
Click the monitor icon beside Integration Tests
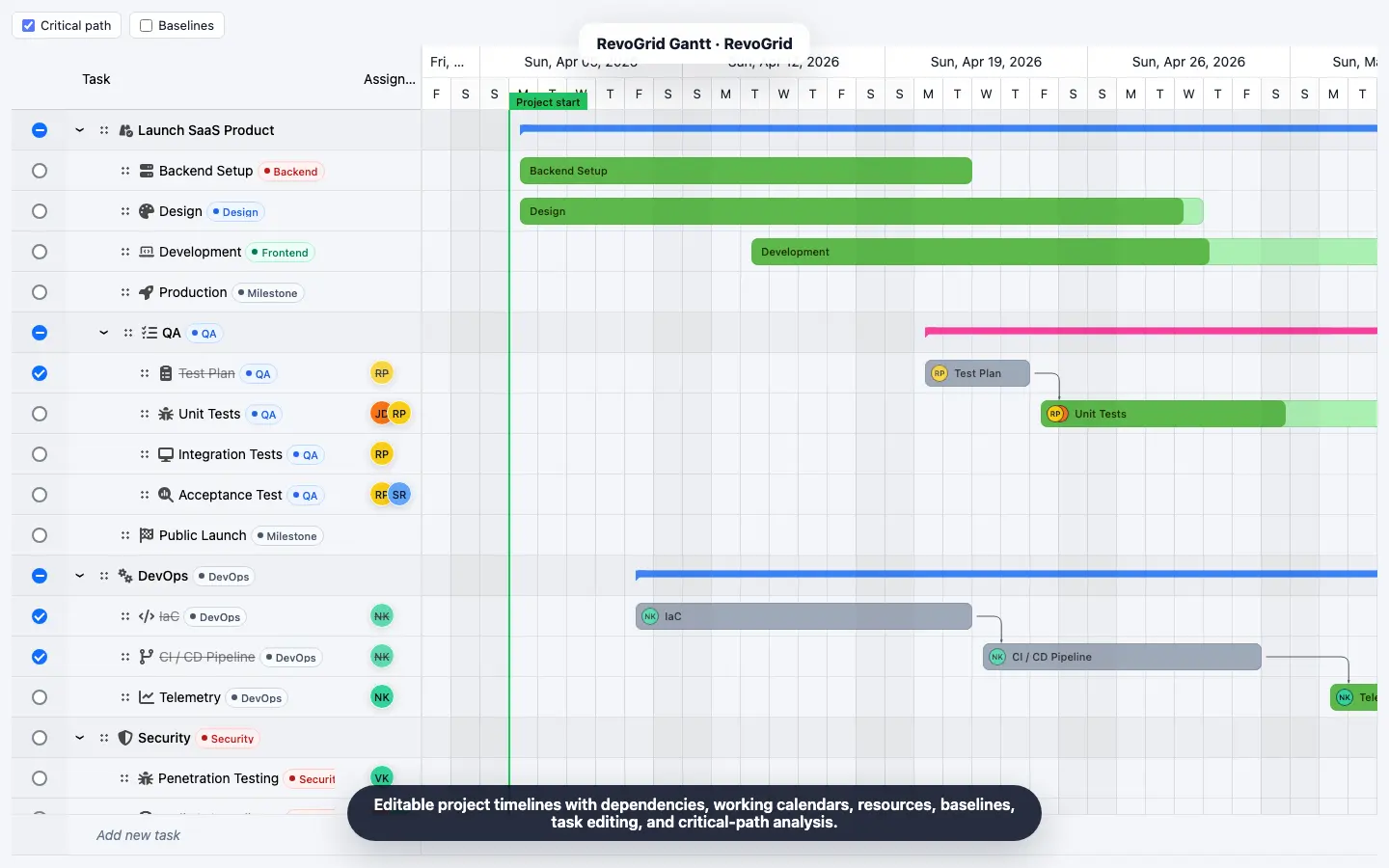click(166, 454)
